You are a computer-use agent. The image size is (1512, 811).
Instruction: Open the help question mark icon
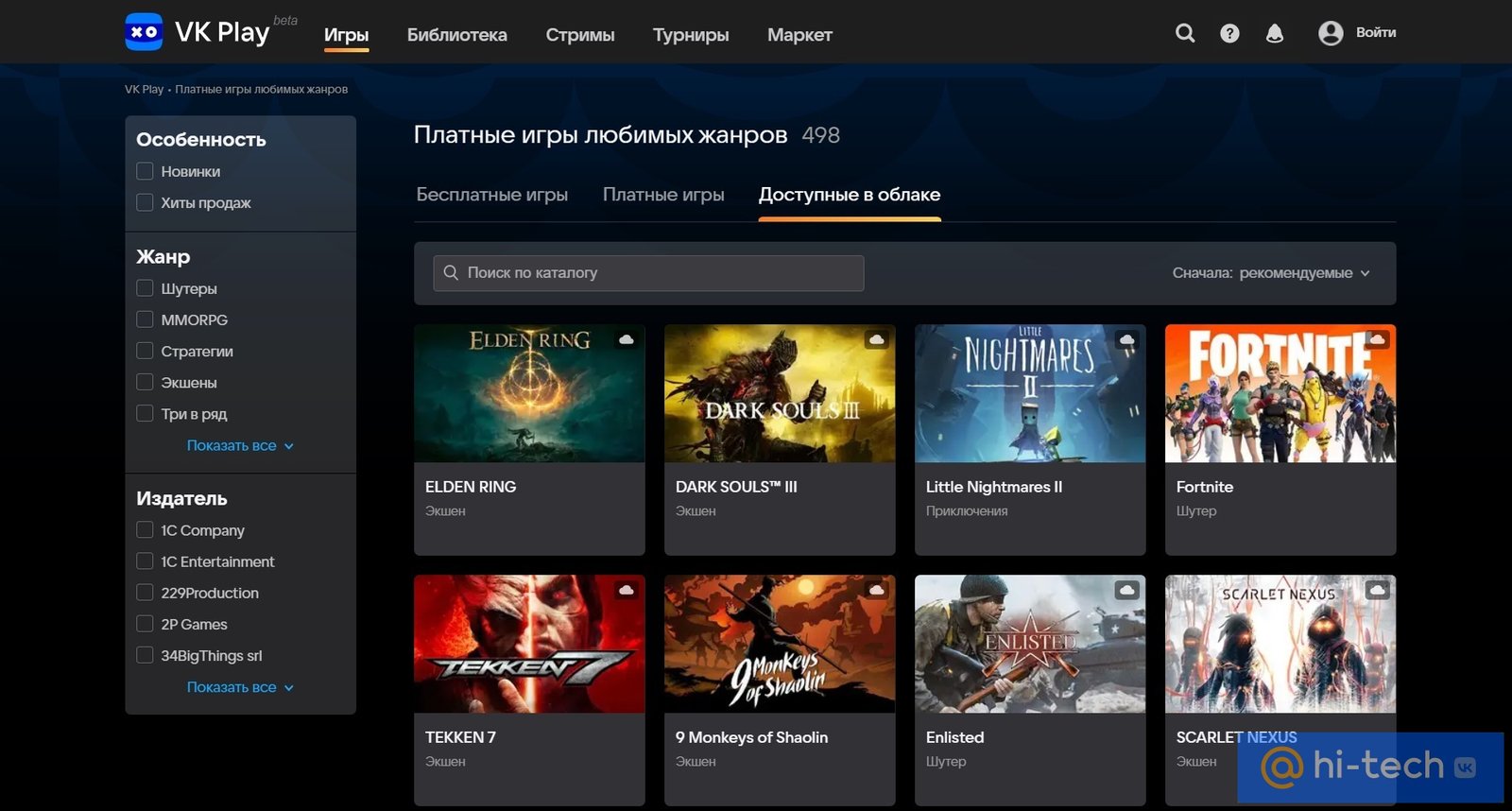point(1229,33)
